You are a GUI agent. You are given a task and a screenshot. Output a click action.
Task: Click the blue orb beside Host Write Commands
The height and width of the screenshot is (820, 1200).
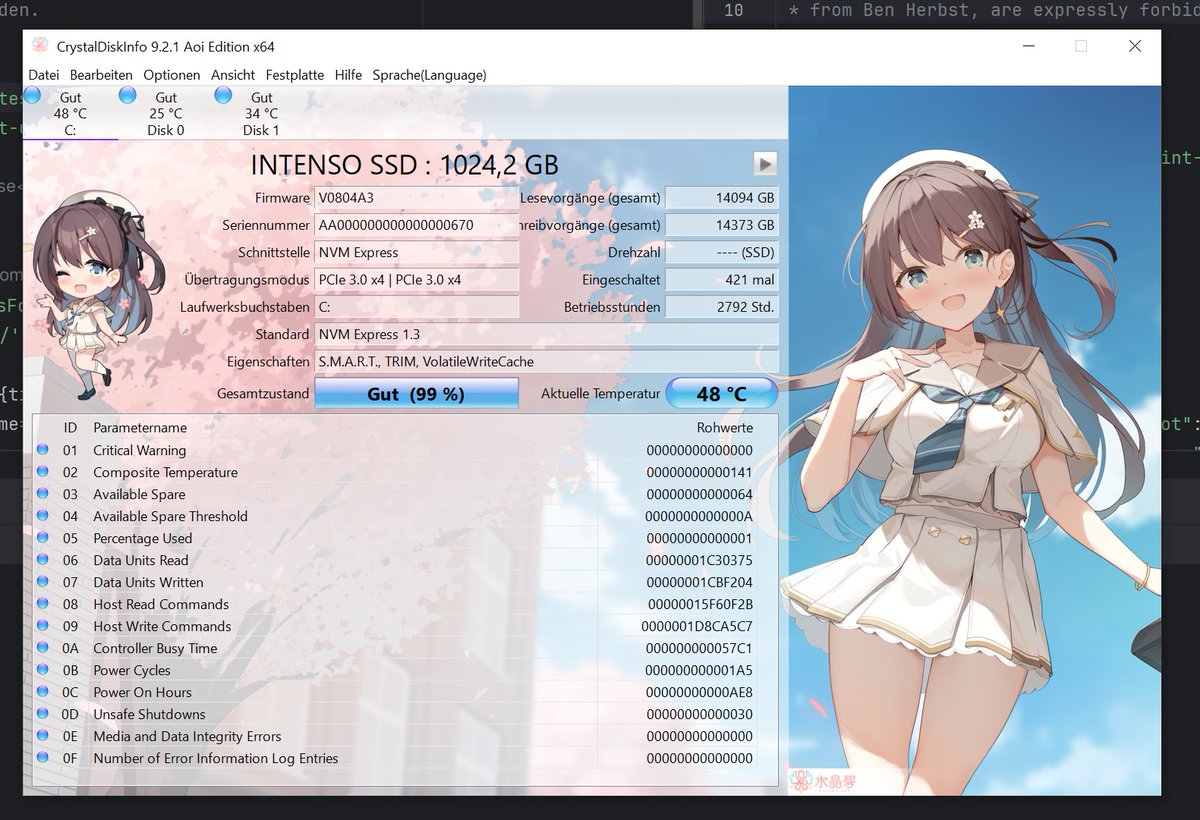click(43, 626)
